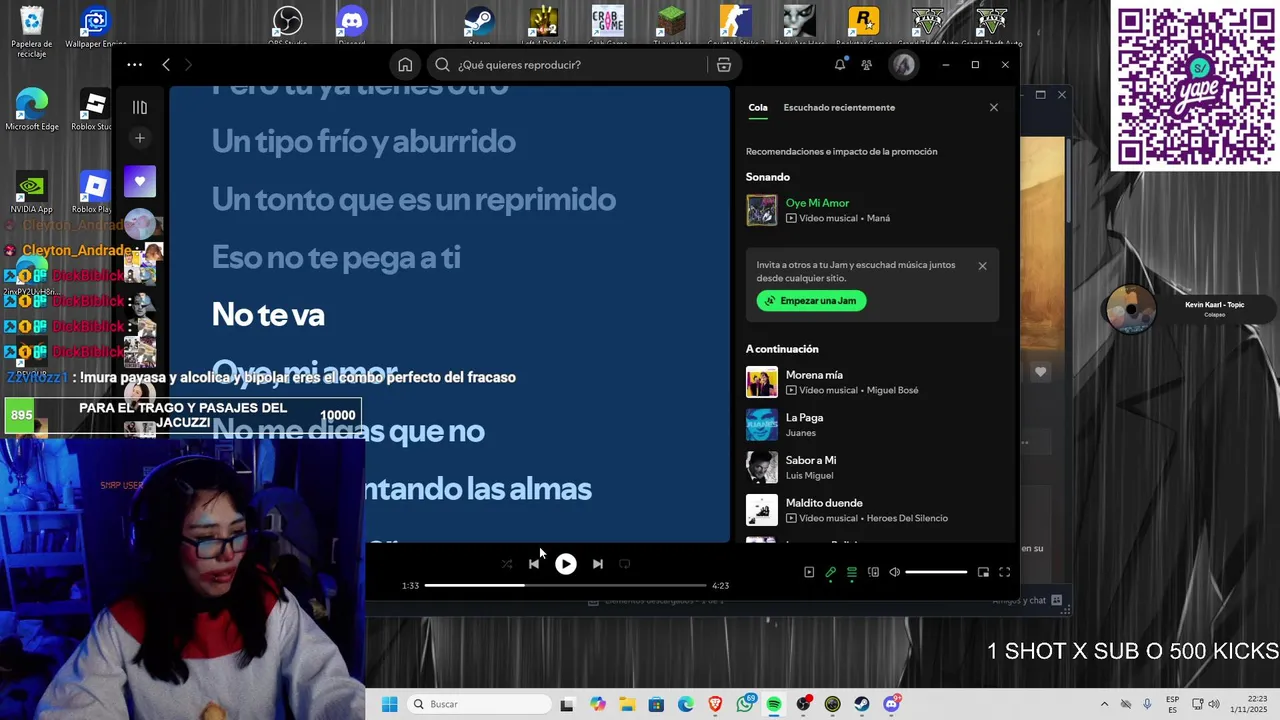Jump to lyric 'Un tipo frío y aburrido'
This screenshot has width=1280, height=720.
click(x=364, y=141)
